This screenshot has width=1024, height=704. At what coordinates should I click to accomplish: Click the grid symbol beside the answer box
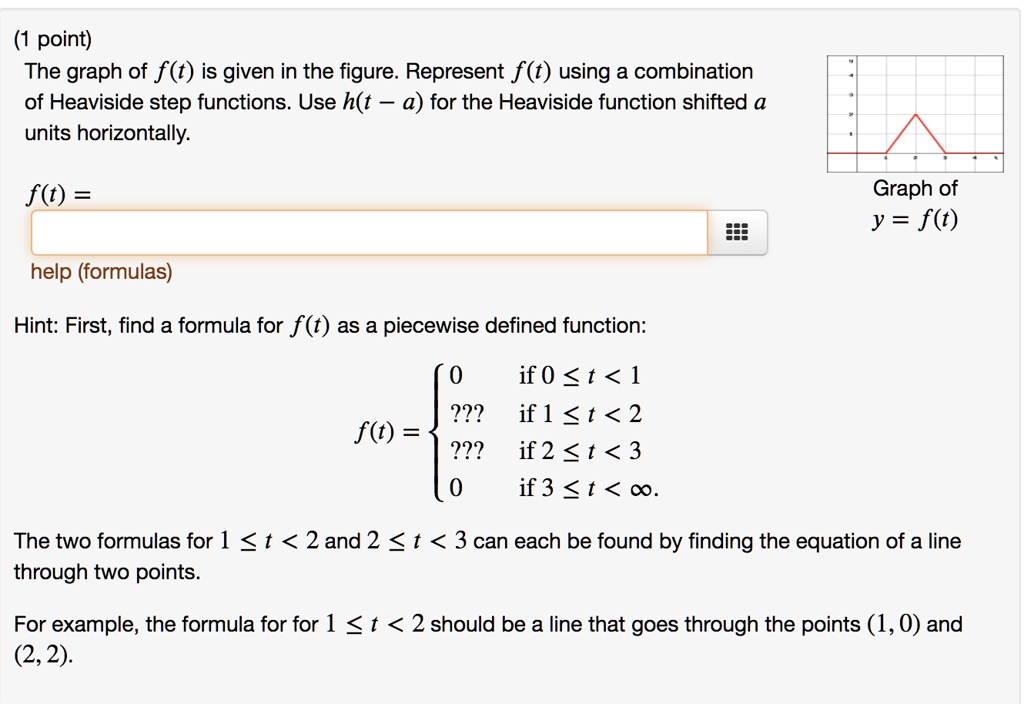tap(737, 231)
